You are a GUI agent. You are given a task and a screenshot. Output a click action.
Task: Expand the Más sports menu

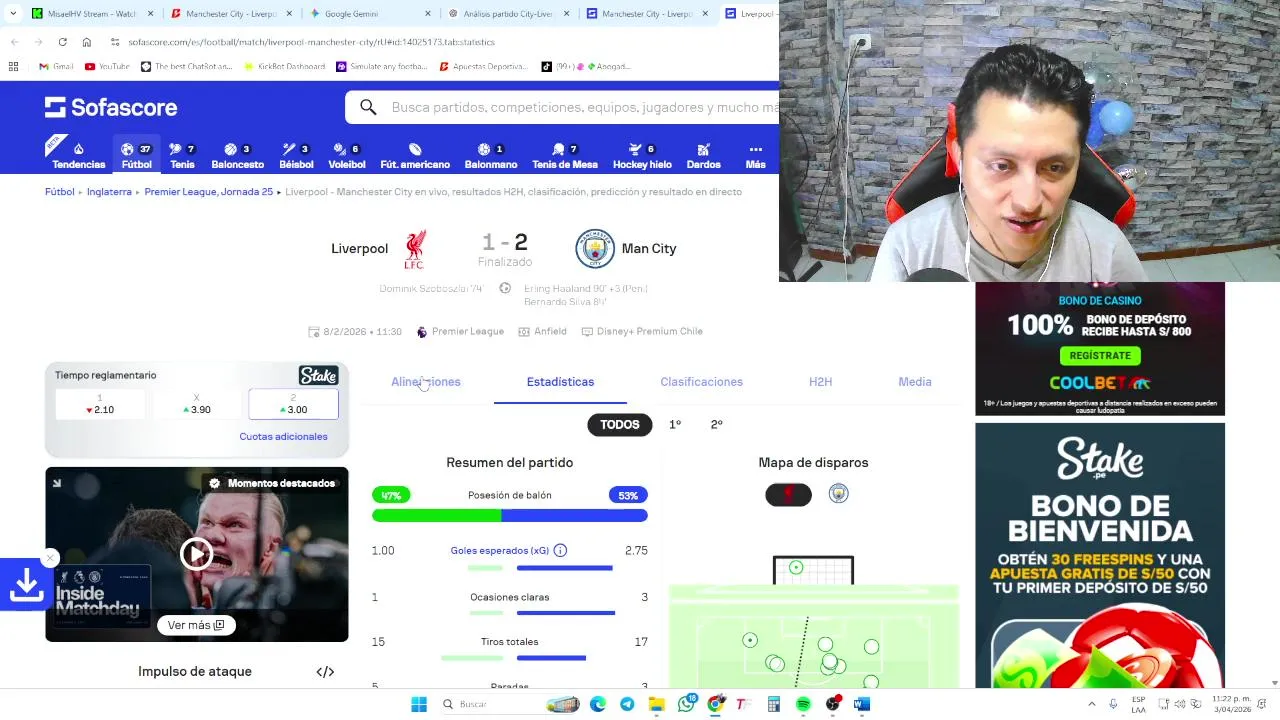coord(755,156)
